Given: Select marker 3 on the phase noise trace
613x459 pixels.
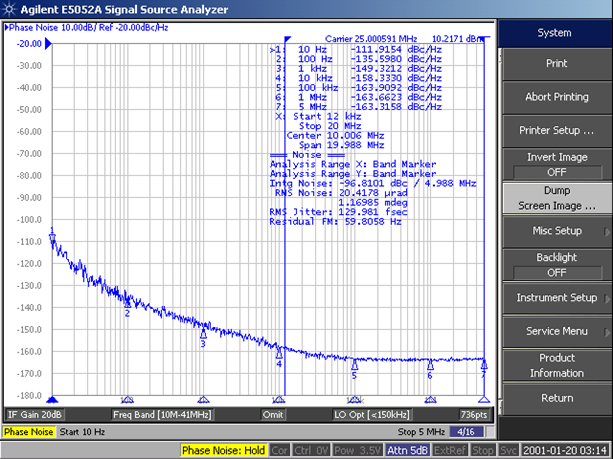Looking at the screenshot, I should click(x=203, y=334).
